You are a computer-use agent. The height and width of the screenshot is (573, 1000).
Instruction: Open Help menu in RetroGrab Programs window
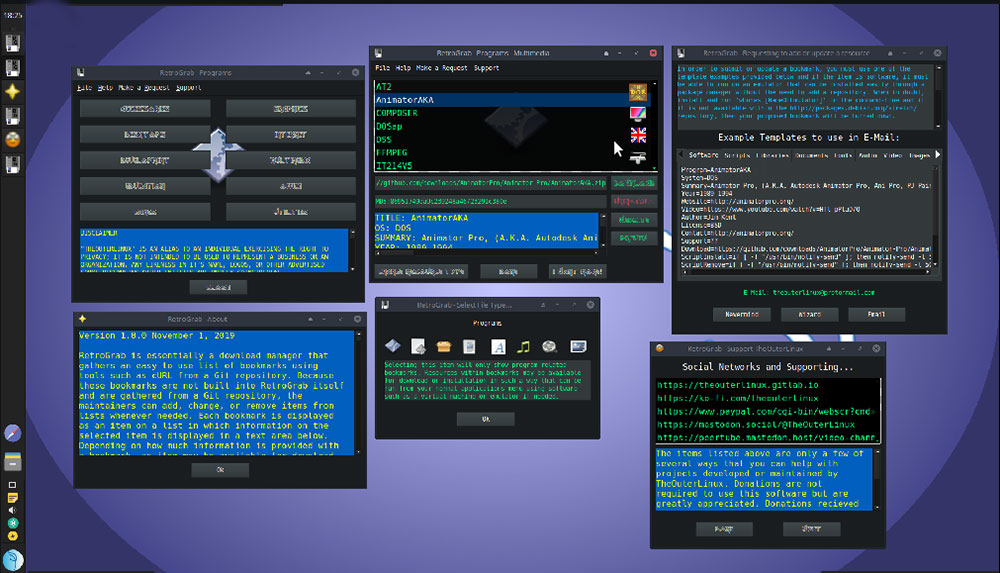pos(105,87)
